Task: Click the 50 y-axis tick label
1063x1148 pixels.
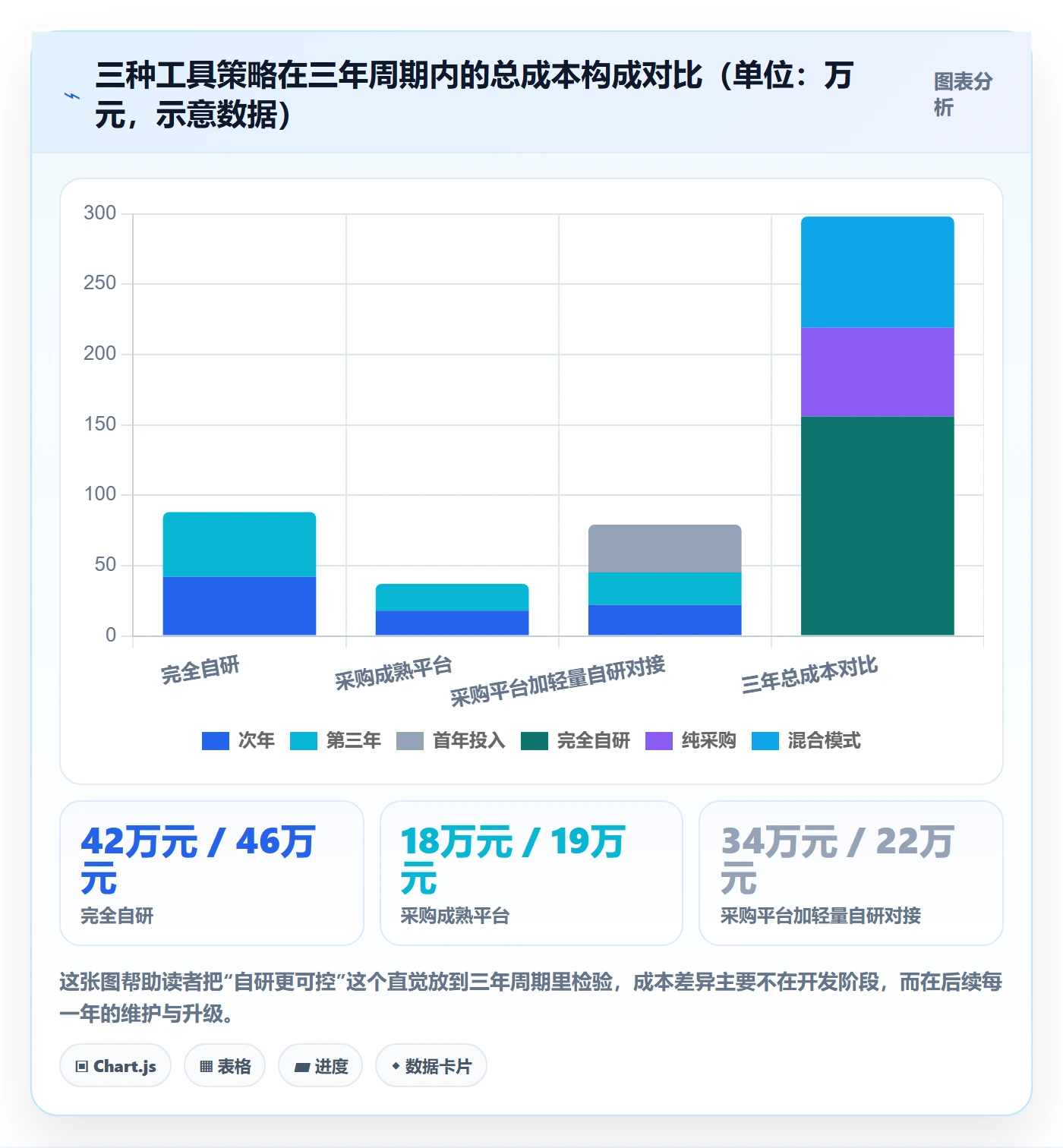Action: tap(106, 565)
